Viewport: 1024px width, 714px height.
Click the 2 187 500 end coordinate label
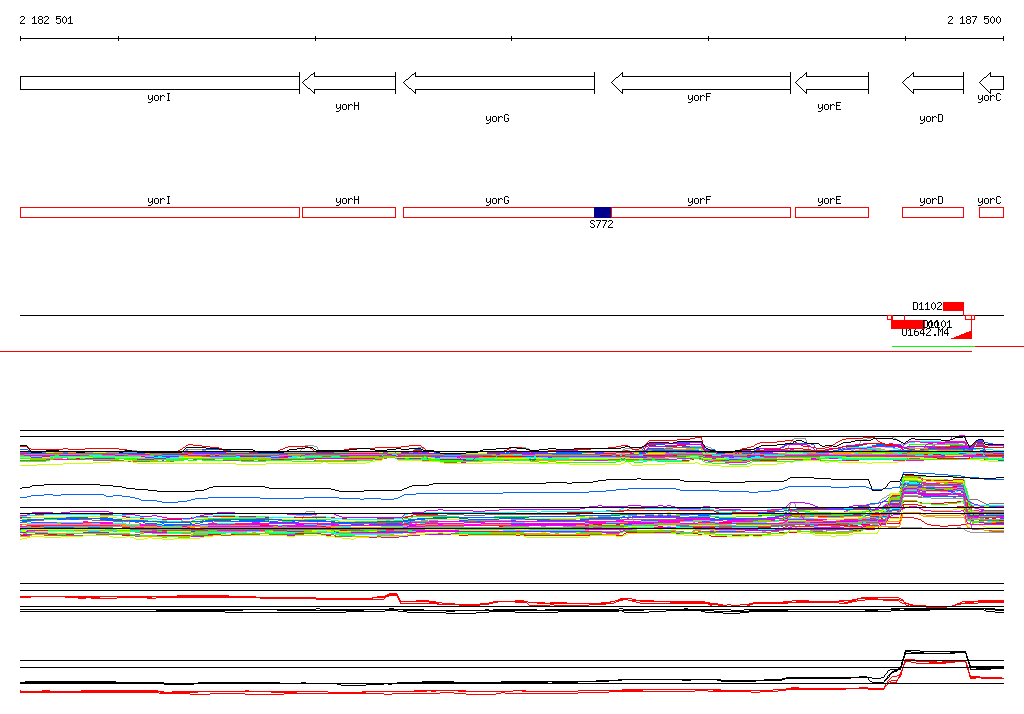[x=974, y=20]
